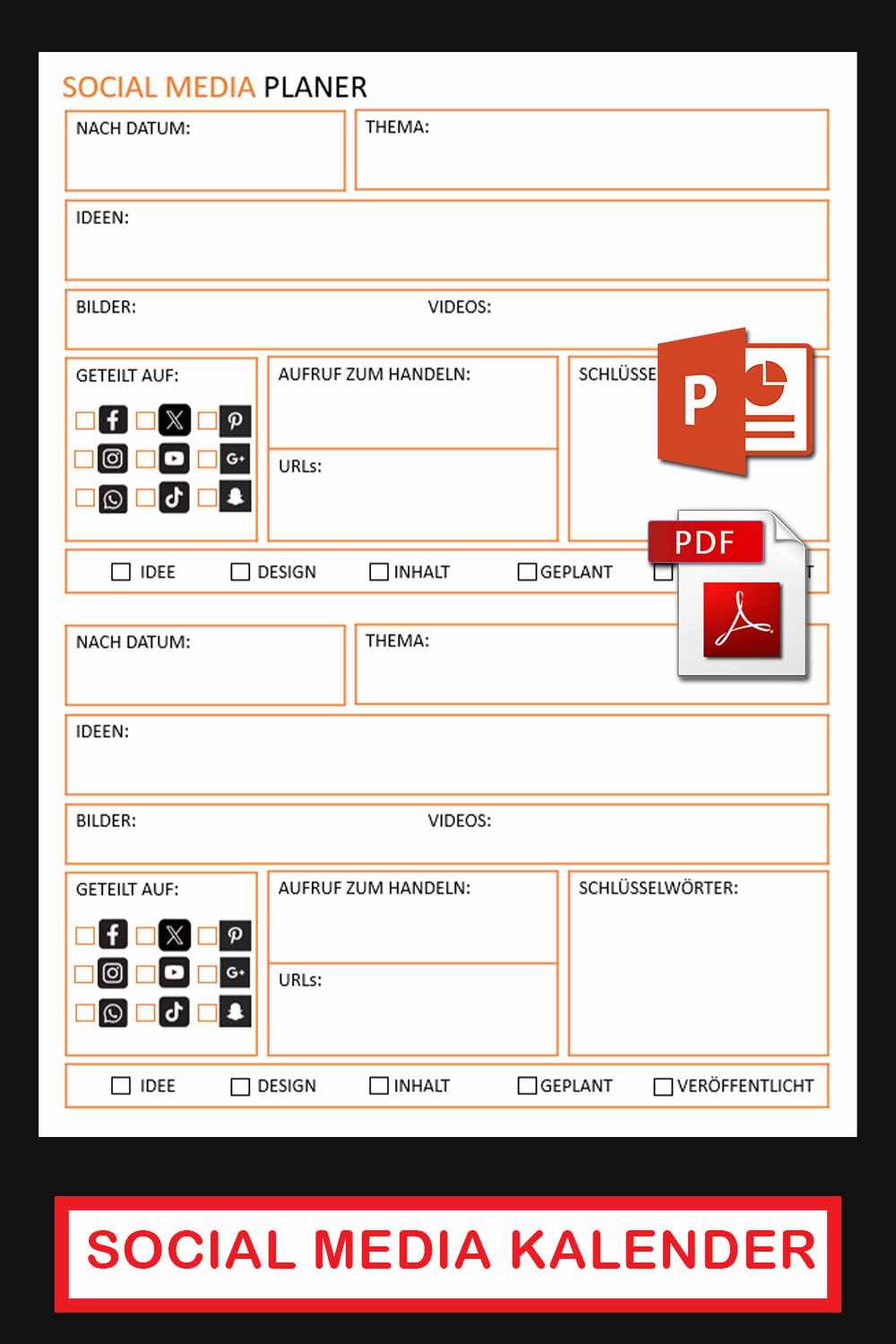Click the Pinterest icon in the bottom planner
The height and width of the screenshot is (1344, 896).
point(235,935)
